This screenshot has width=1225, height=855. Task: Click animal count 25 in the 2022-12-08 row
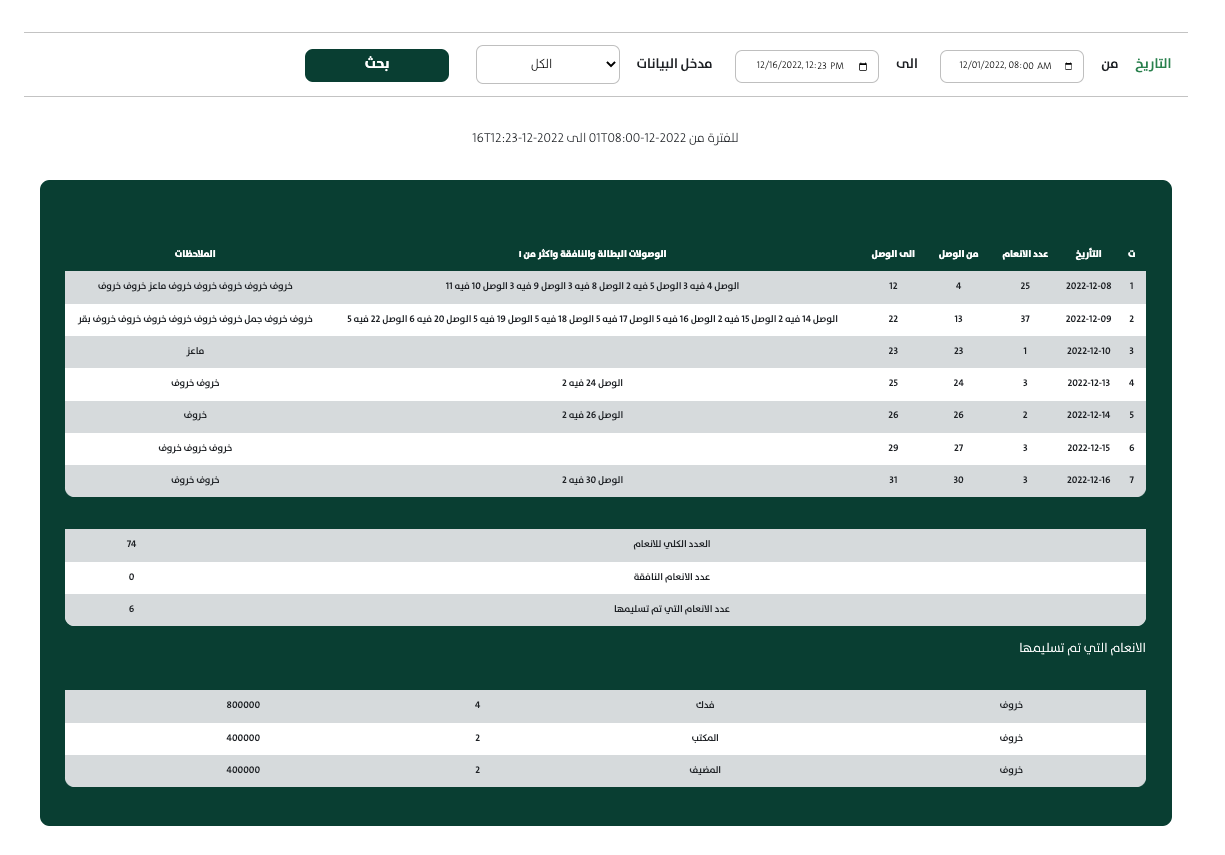click(x=1025, y=286)
